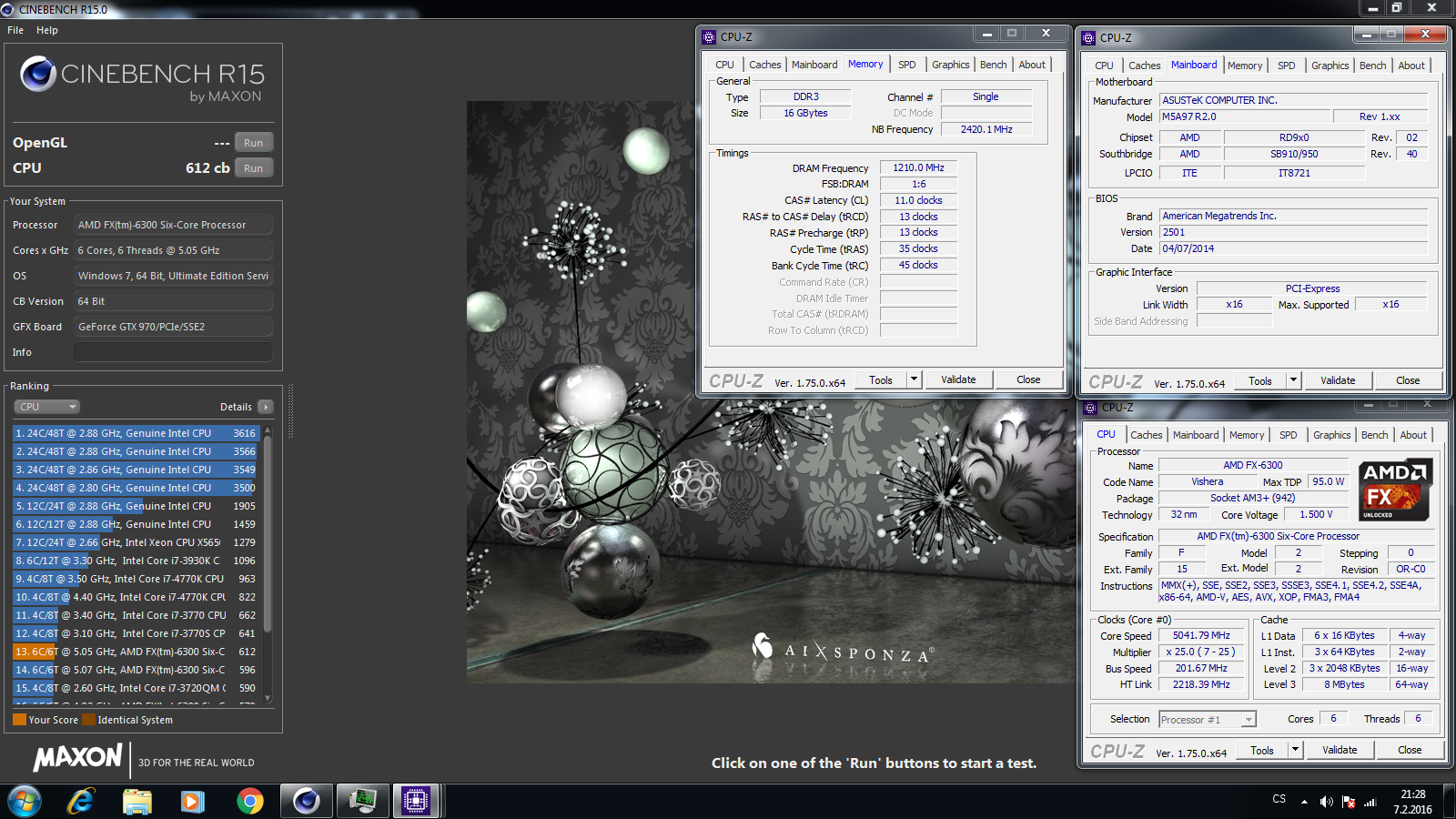Image resolution: width=1456 pixels, height=819 pixels.
Task: Click the BIOS version 2501 field
Action: coord(1294,233)
